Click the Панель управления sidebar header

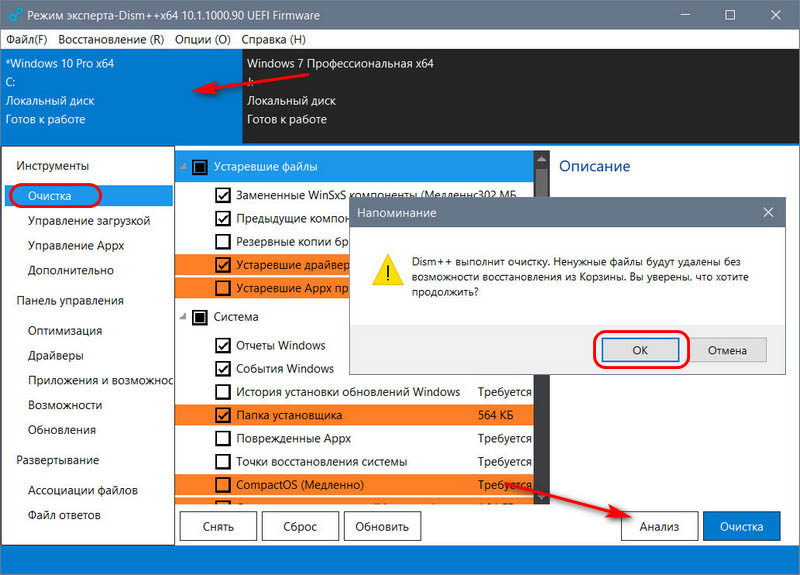coord(70,301)
